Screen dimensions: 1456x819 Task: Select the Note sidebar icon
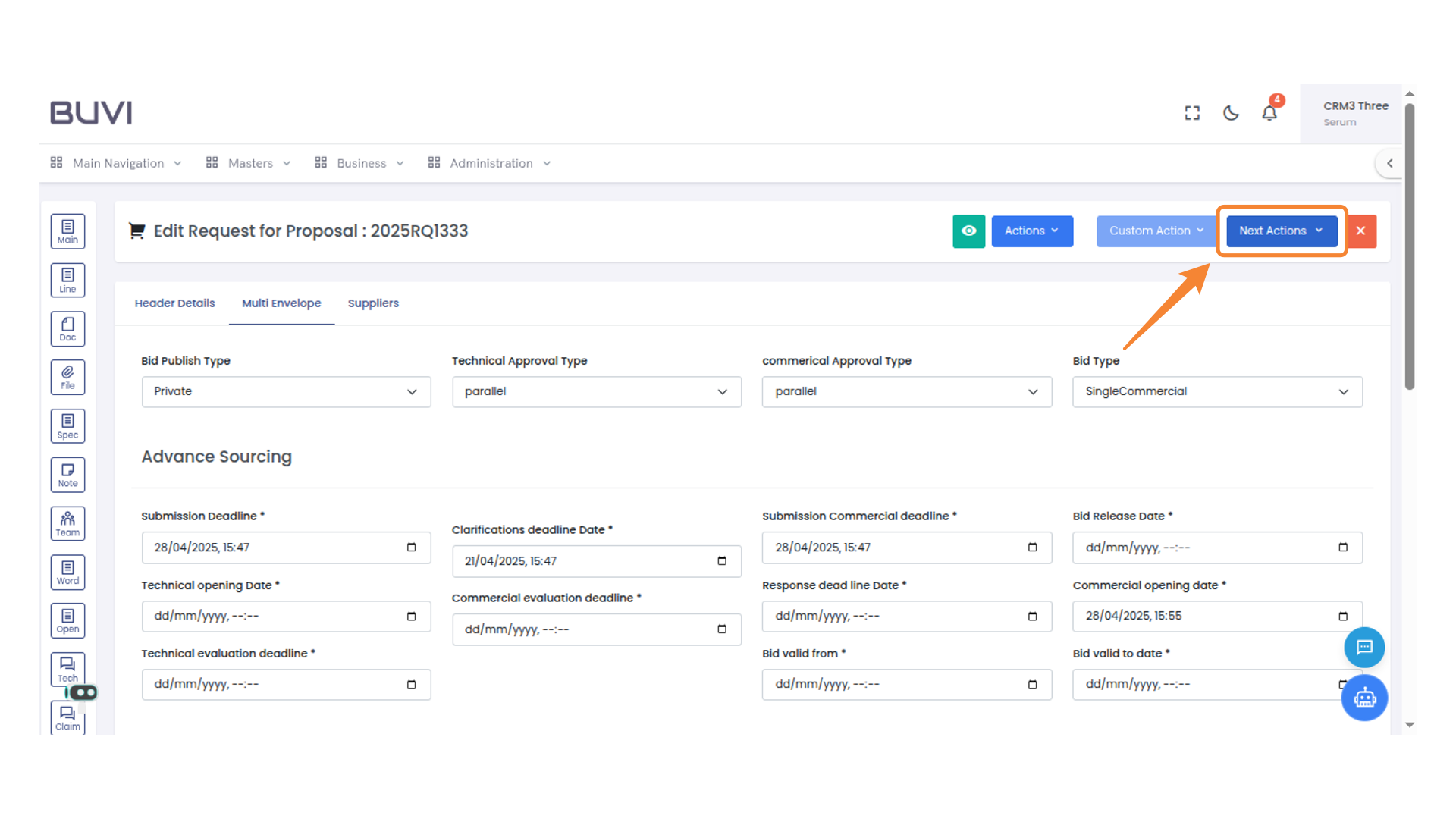pyautogui.click(x=67, y=475)
